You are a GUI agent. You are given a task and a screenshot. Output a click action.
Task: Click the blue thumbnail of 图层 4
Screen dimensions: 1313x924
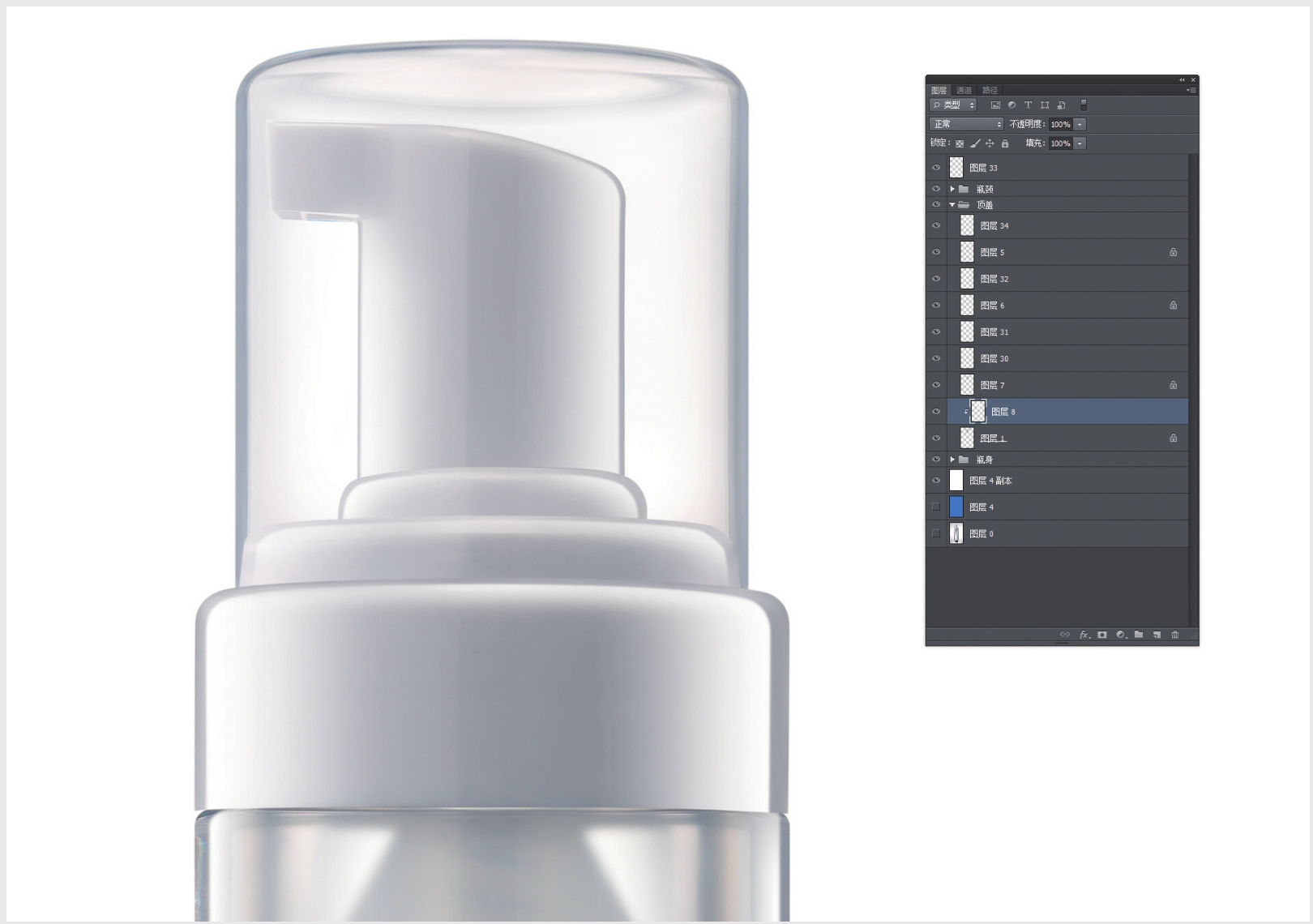(956, 507)
